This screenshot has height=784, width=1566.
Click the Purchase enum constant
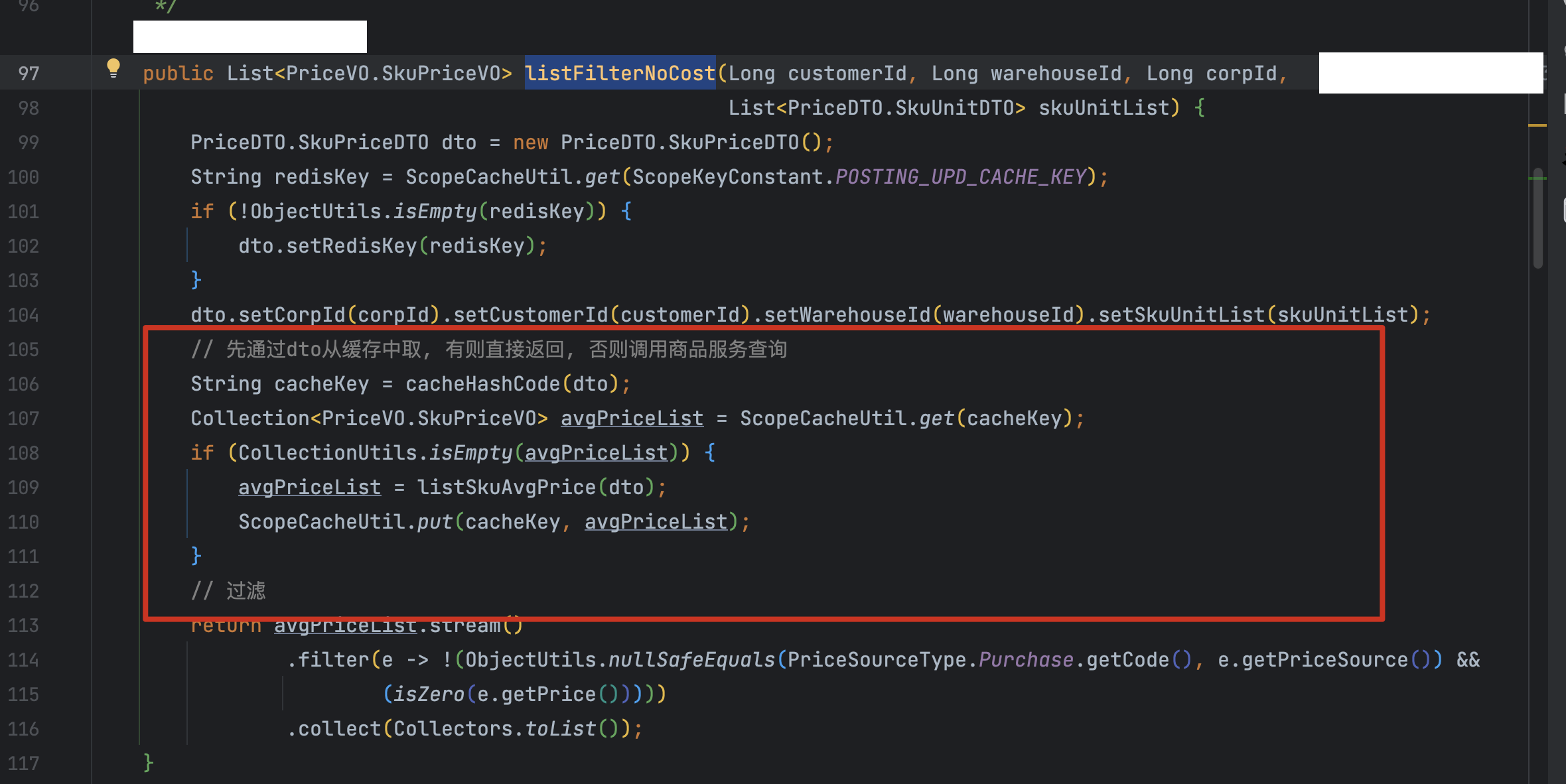[x=1025, y=660]
